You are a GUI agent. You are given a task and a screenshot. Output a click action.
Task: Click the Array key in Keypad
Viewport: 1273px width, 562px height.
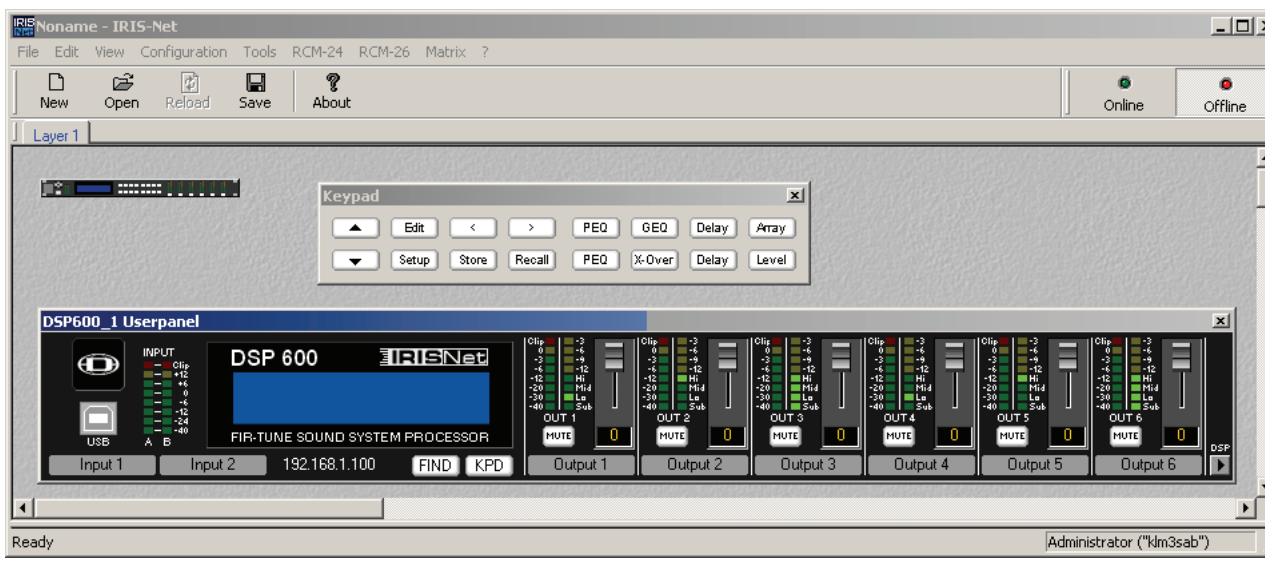click(770, 228)
